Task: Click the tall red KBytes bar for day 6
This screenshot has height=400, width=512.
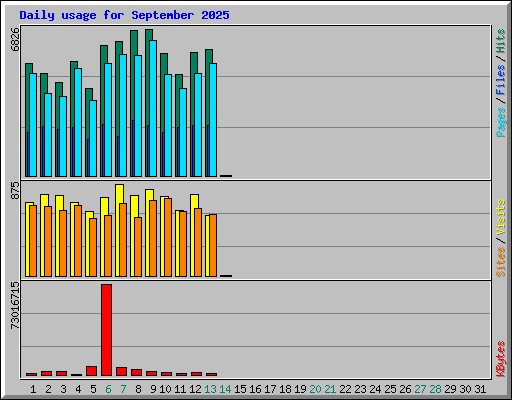Action: tap(107, 330)
